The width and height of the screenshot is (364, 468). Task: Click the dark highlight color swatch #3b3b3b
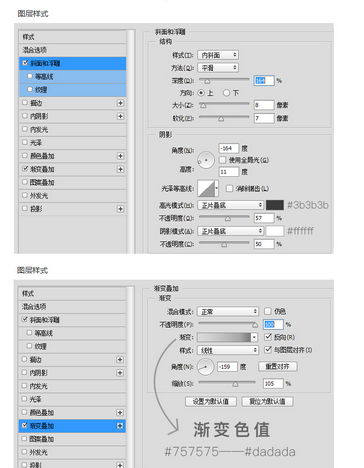coord(275,205)
